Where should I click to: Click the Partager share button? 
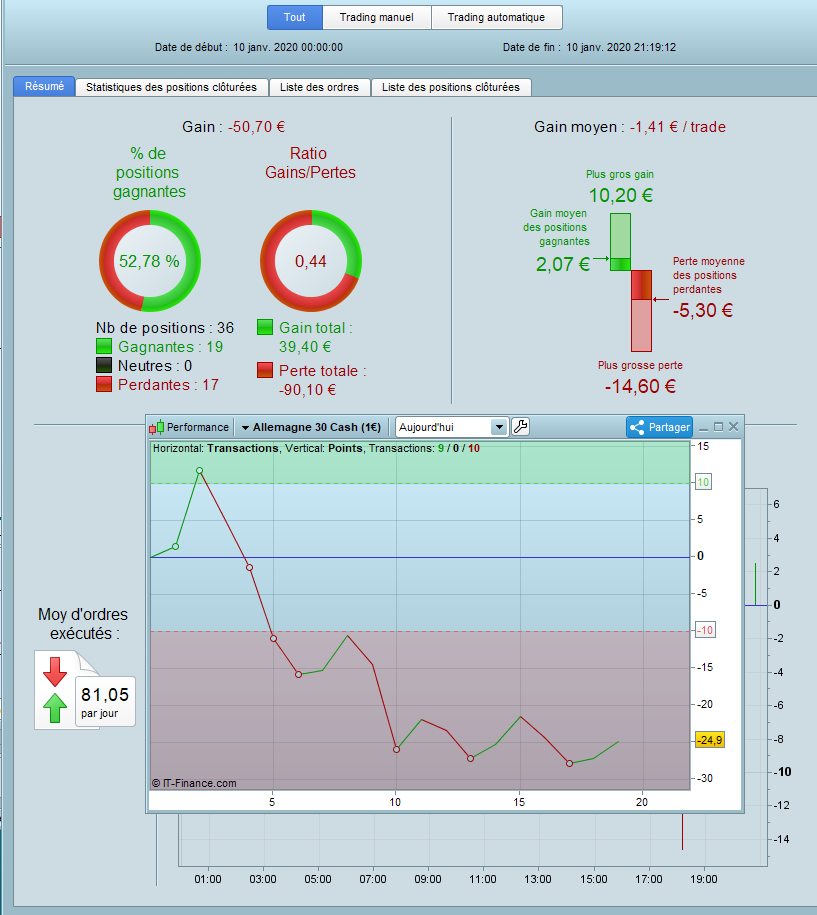click(x=659, y=427)
